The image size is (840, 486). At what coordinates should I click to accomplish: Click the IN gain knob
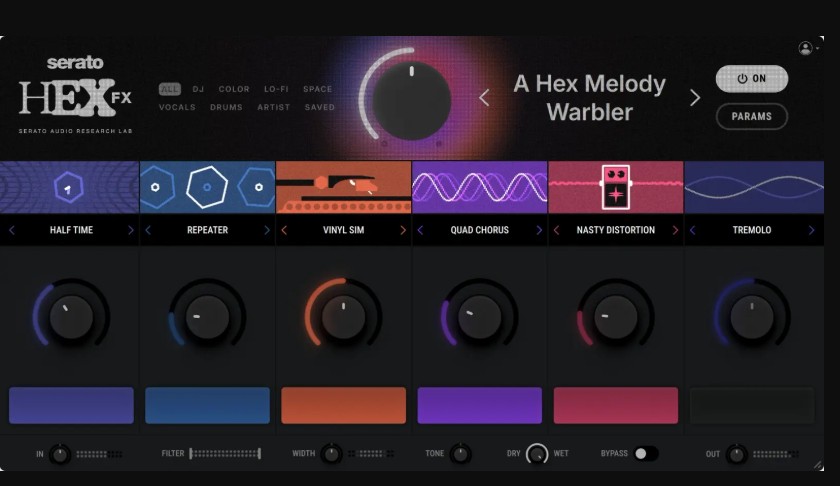[x=59, y=454]
